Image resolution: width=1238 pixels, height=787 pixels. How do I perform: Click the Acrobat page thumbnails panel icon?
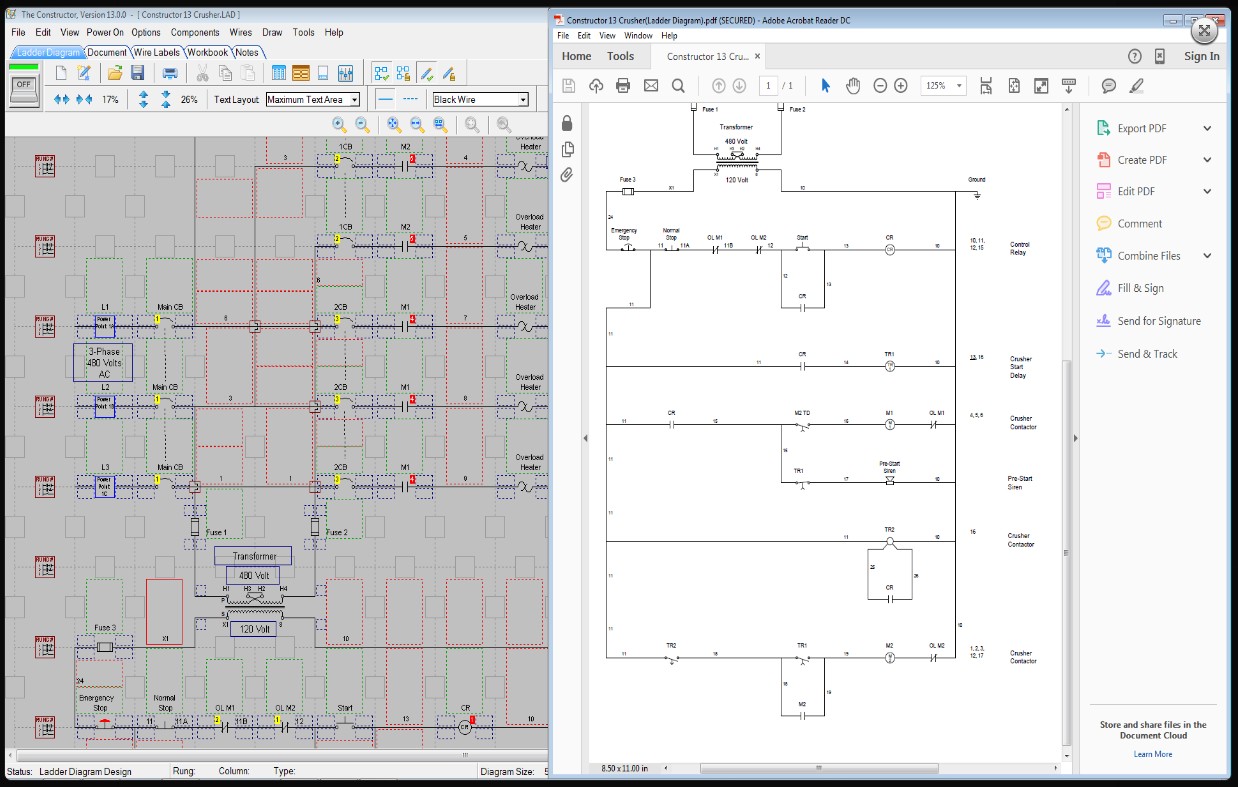tap(567, 149)
